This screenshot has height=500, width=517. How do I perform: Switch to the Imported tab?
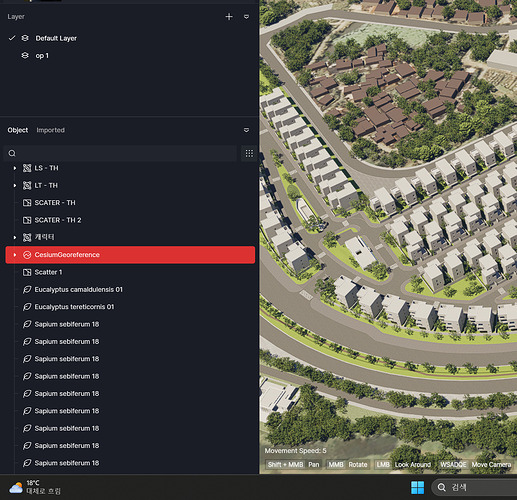51,130
